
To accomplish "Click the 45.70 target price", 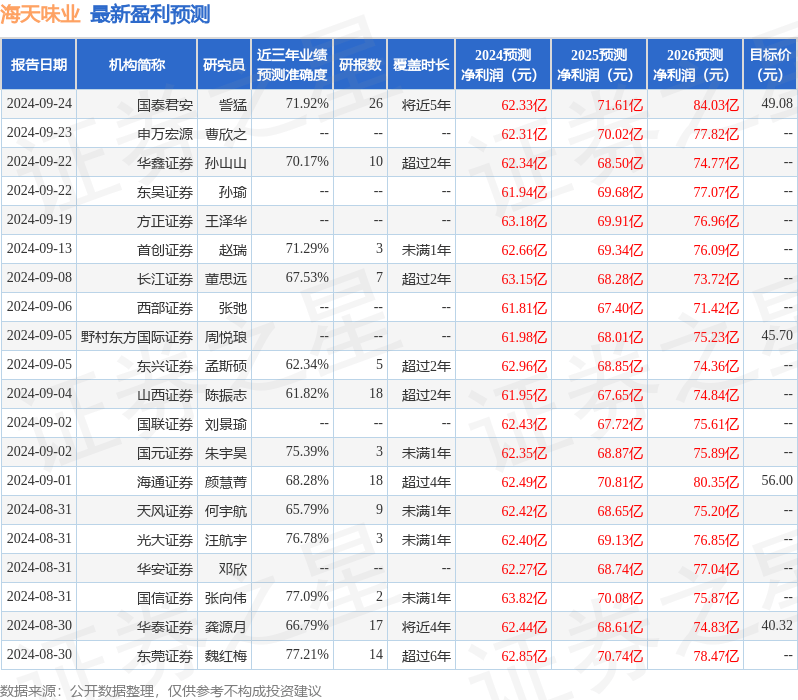I will click(777, 335).
